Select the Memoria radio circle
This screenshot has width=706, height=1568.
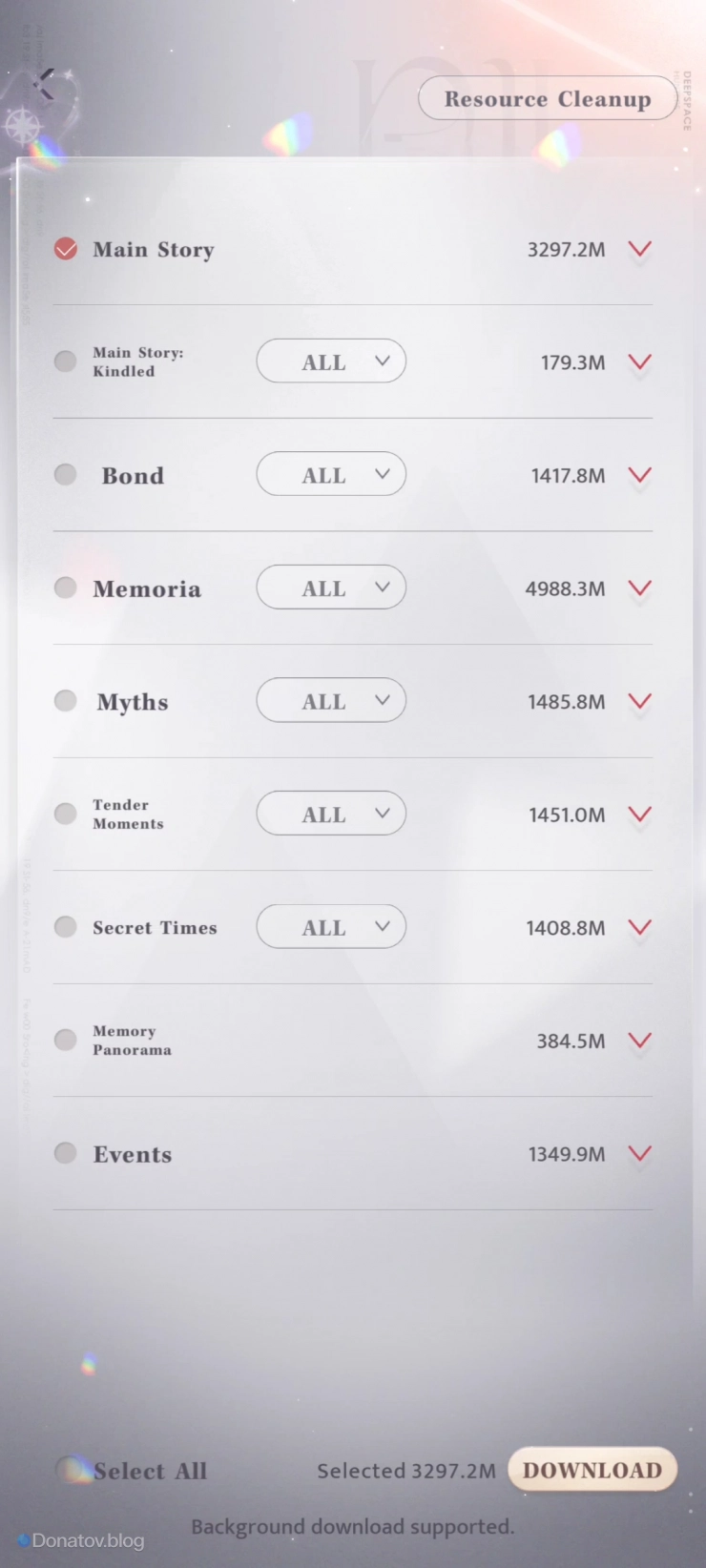(x=66, y=588)
